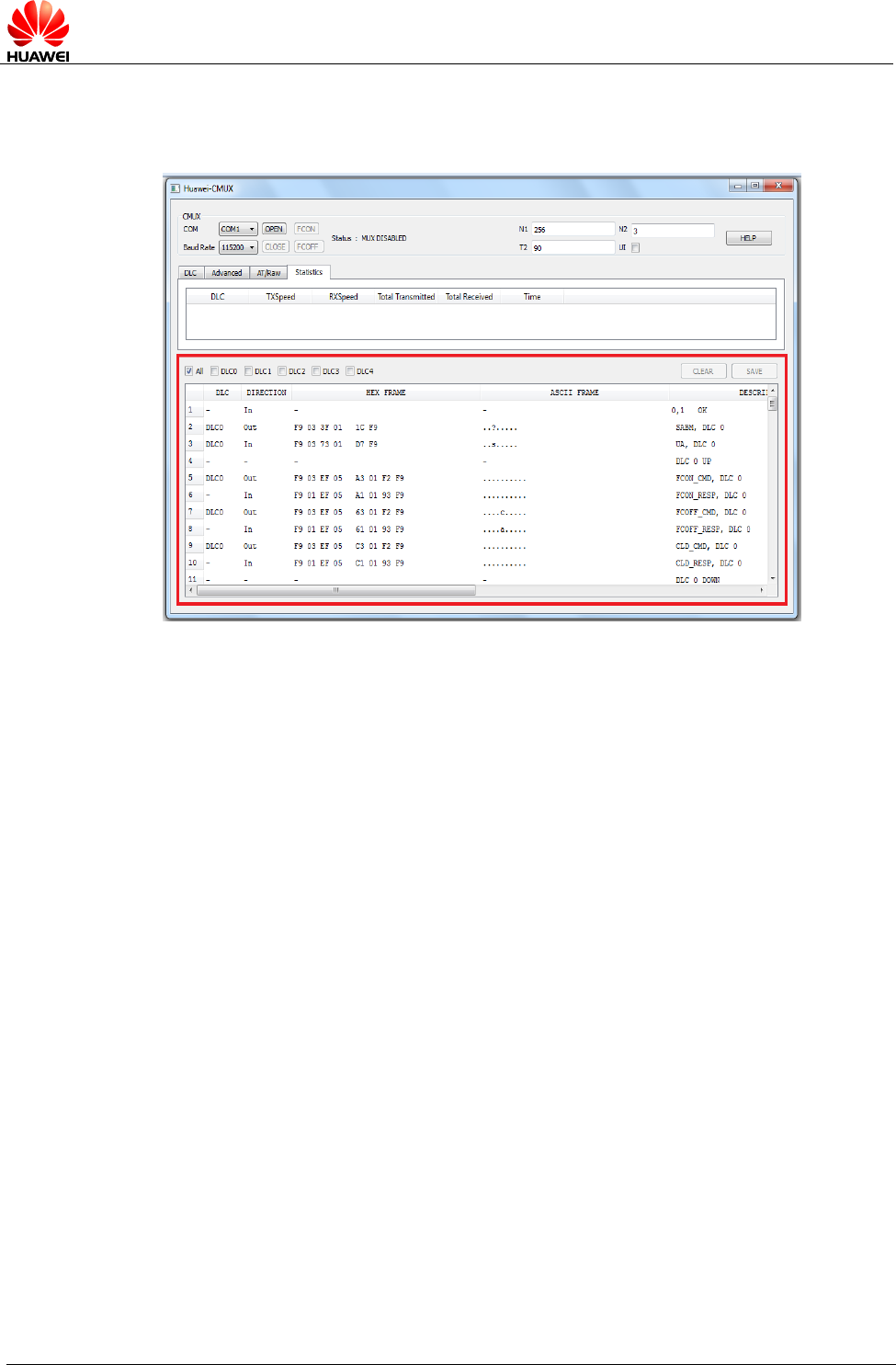Screen dimensions: 896x1365
Task: Uncheck the All filter checkbox
Action: tap(189, 371)
